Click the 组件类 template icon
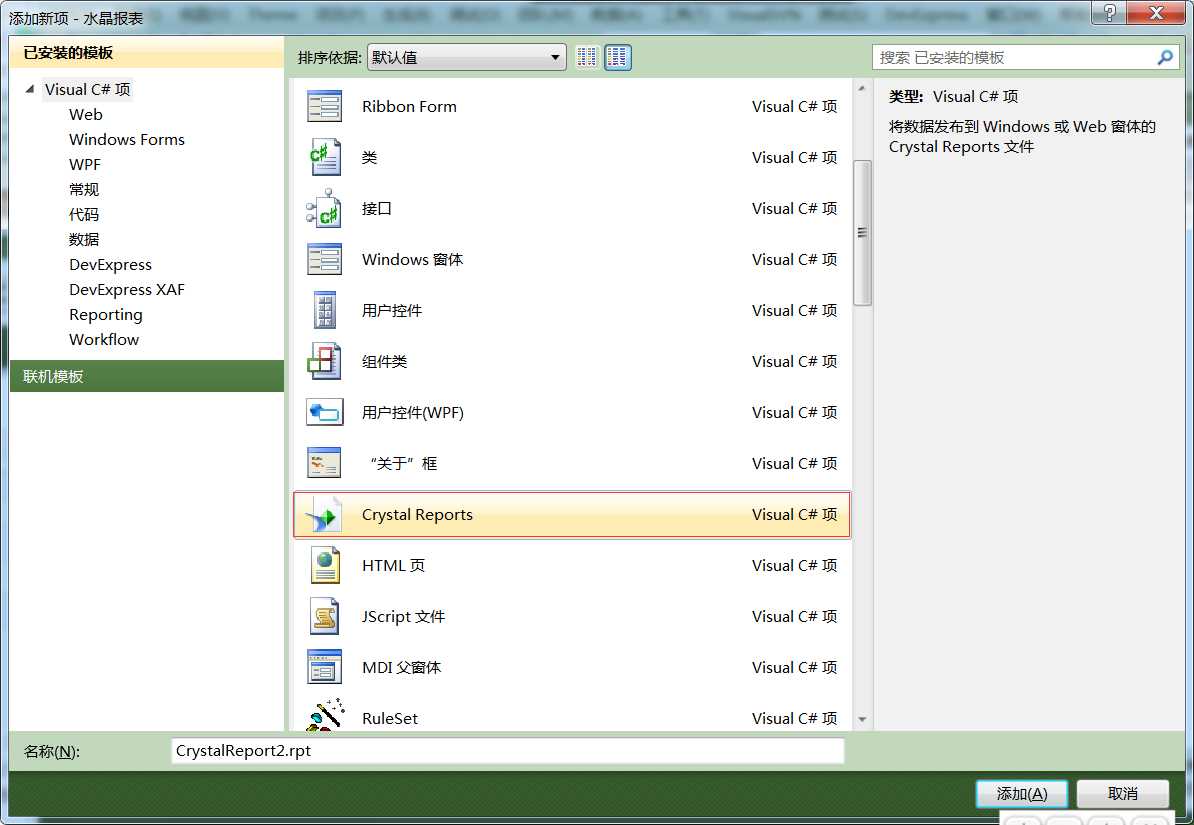The image size is (1194, 825). tap(324, 361)
